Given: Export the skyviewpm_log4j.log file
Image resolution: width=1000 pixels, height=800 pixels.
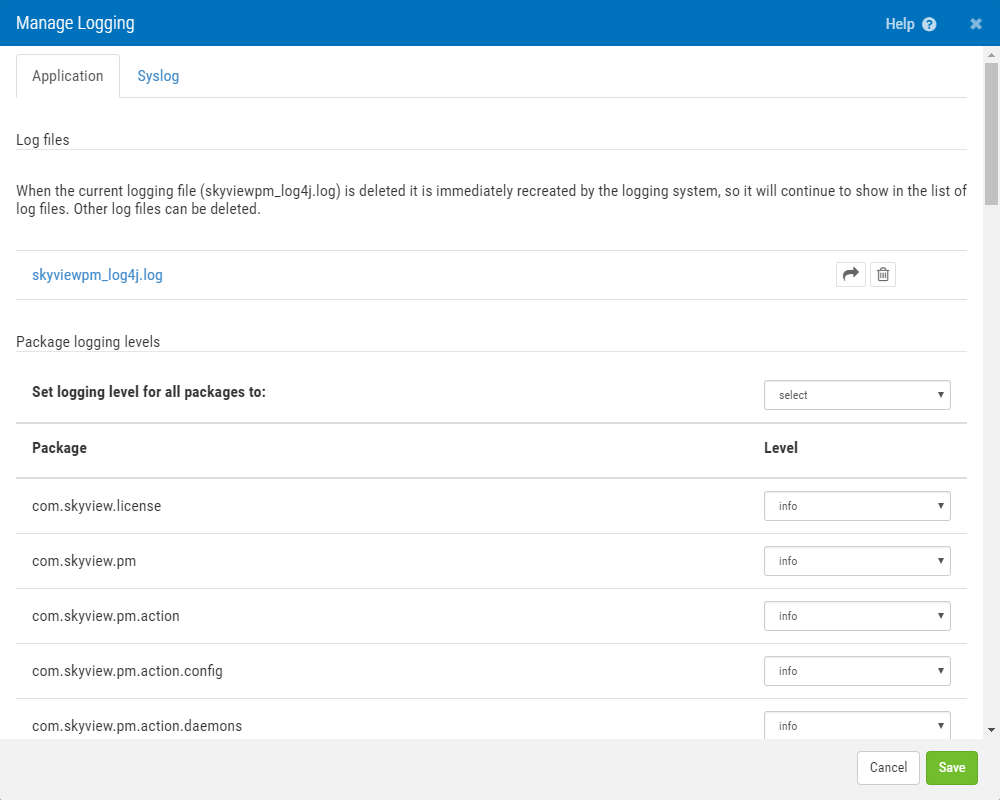Looking at the screenshot, I should 851,274.
